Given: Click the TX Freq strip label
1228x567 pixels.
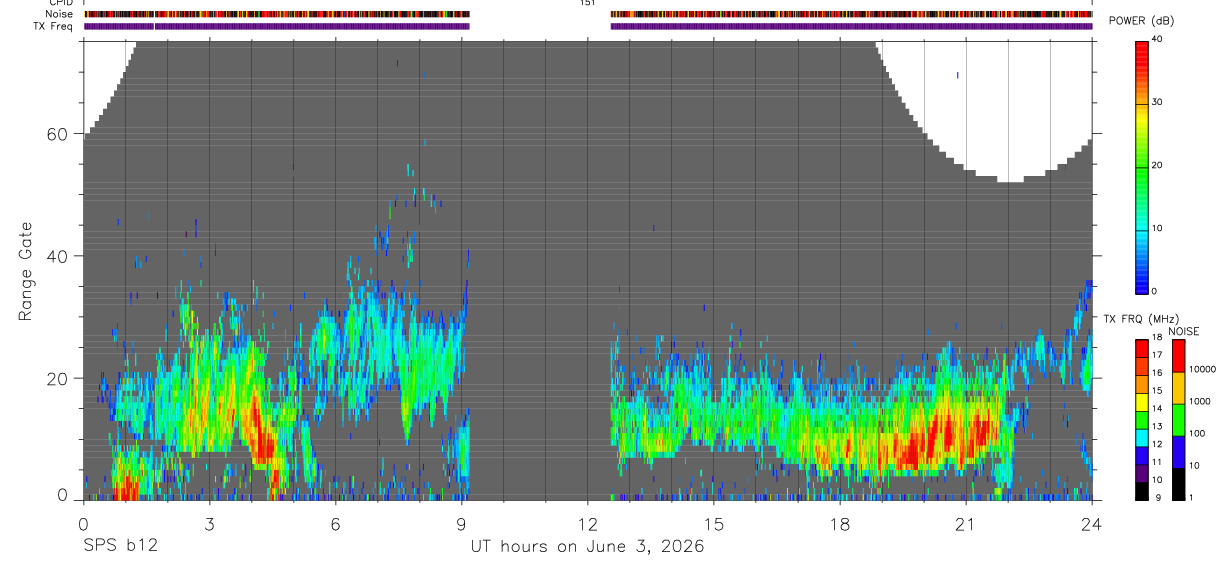Looking at the screenshot, I should [x=54, y=26].
